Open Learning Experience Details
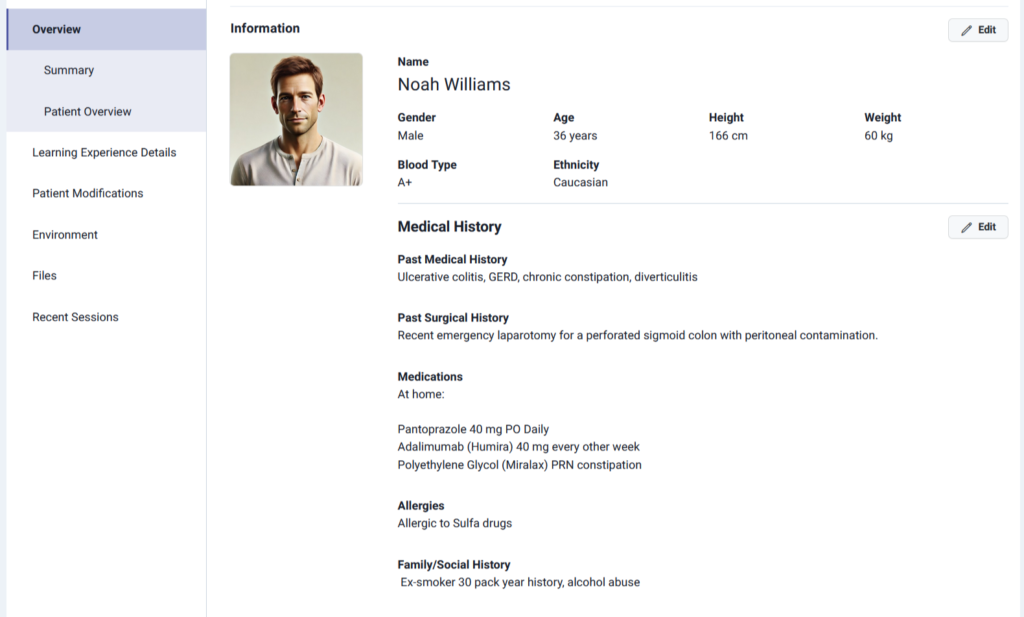1024x617 pixels. pyautogui.click(x=104, y=152)
